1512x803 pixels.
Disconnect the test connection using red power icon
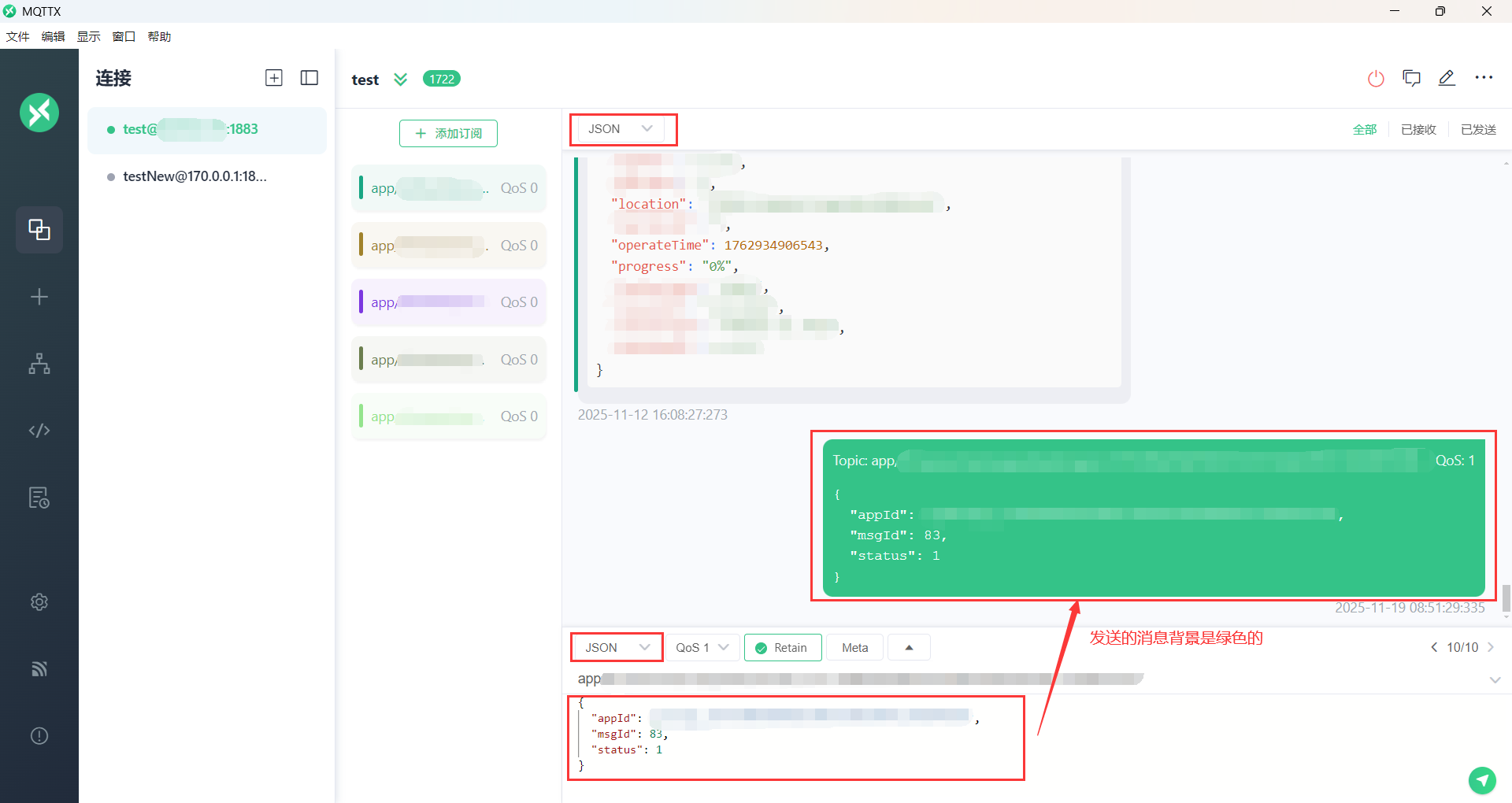click(x=1376, y=79)
